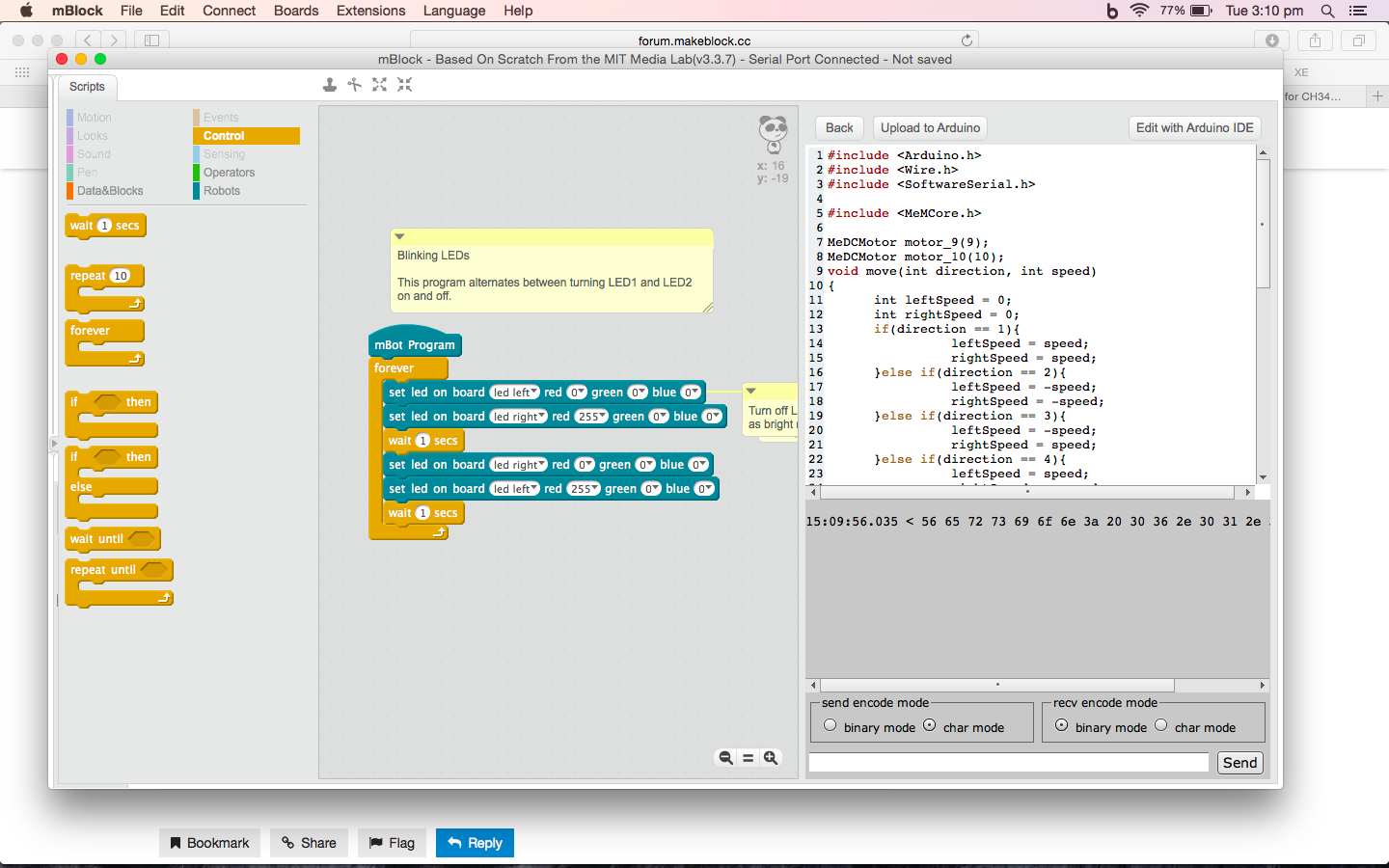This screenshot has height=868, width=1389.
Task: Select the Operators block category
Action: click(x=229, y=173)
